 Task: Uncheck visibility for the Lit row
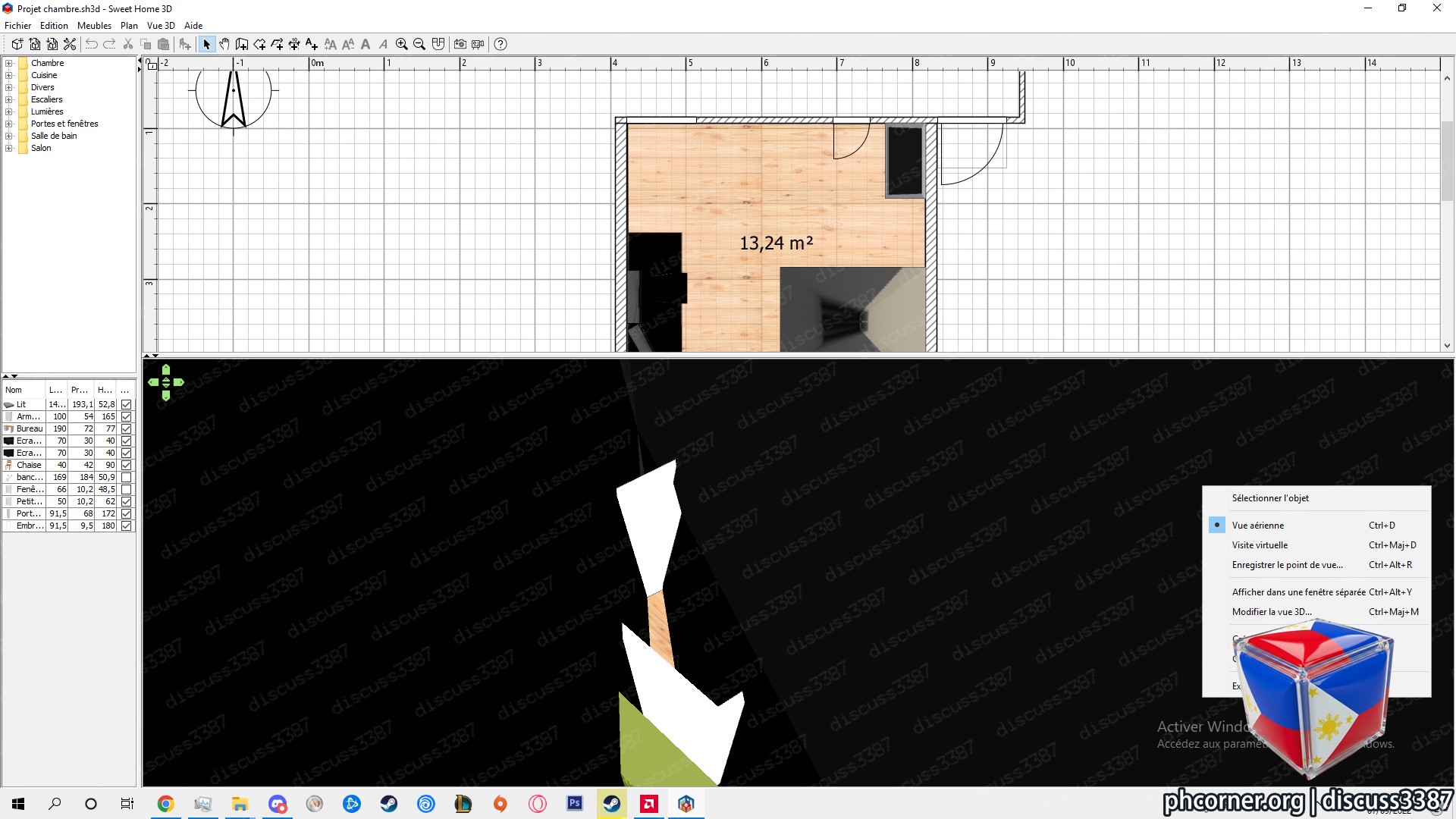(x=127, y=404)
